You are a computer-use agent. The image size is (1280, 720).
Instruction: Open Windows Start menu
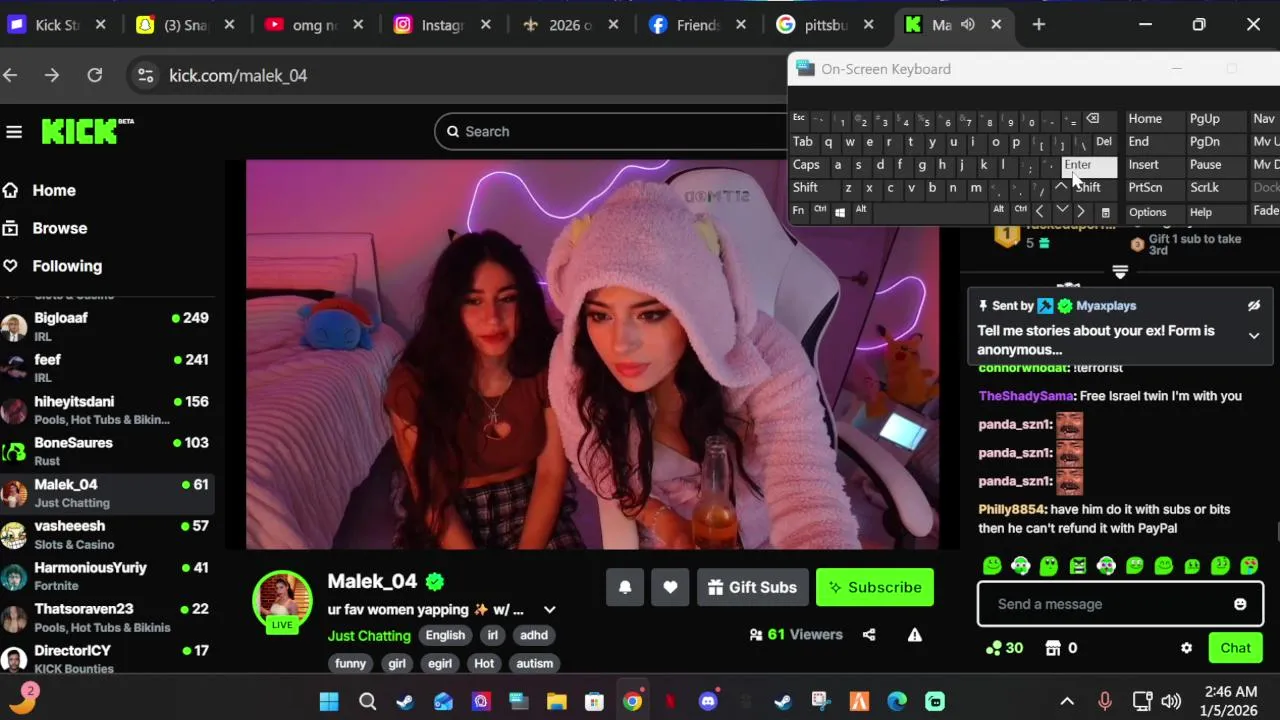[x=329, y=701]
